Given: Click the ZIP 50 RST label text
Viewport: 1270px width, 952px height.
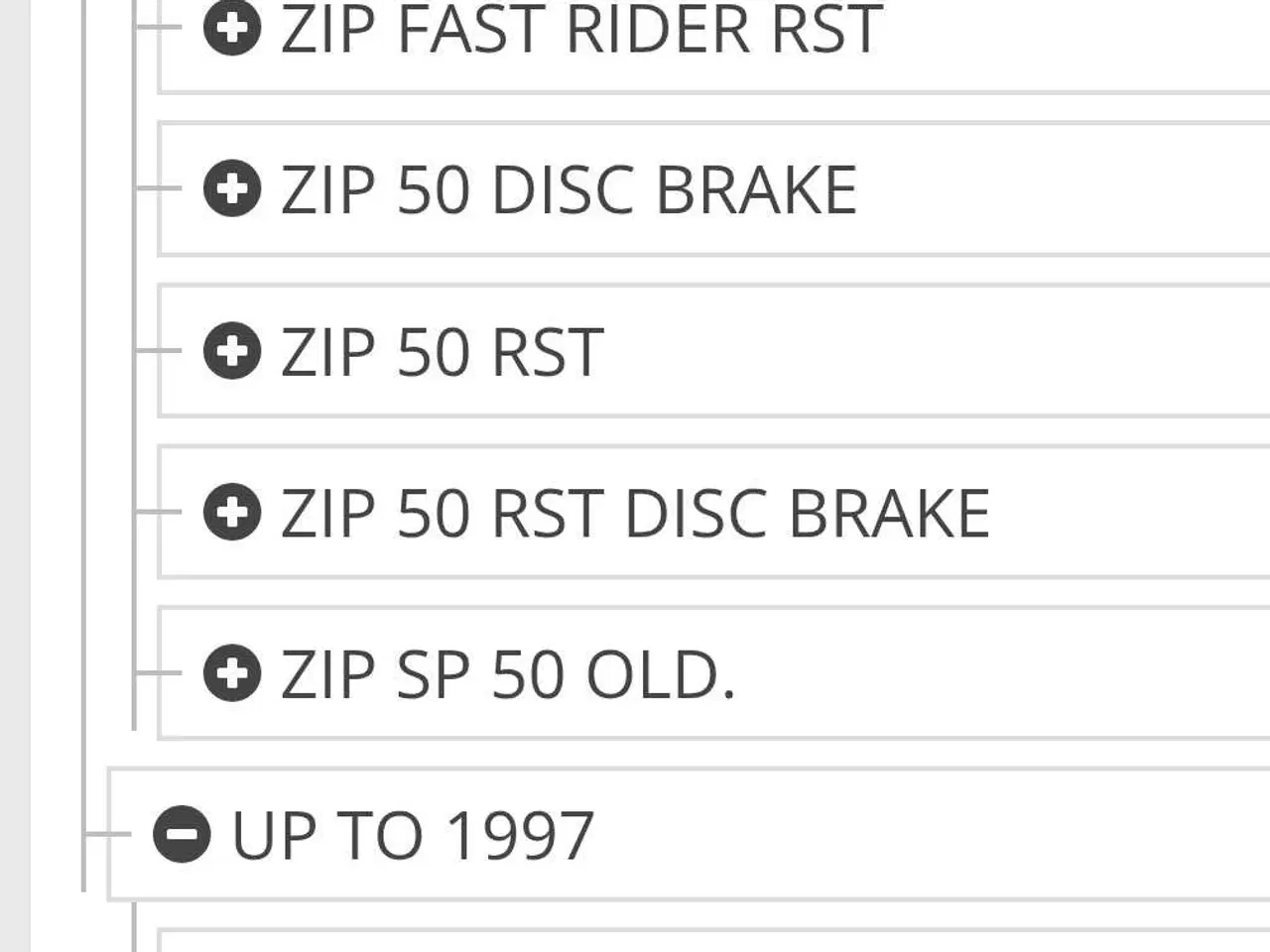Looking at the screenshot, I should point(443,351).
